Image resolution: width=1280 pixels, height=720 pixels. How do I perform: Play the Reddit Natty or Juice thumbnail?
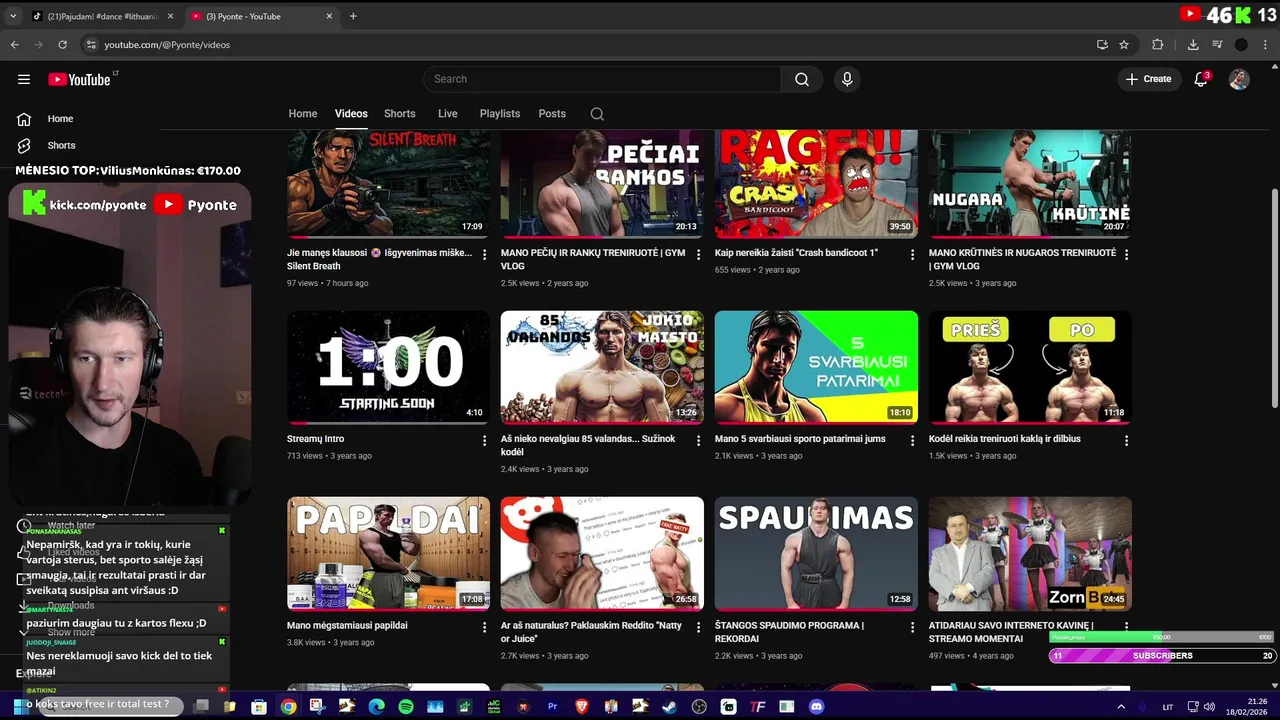[602, 553]
